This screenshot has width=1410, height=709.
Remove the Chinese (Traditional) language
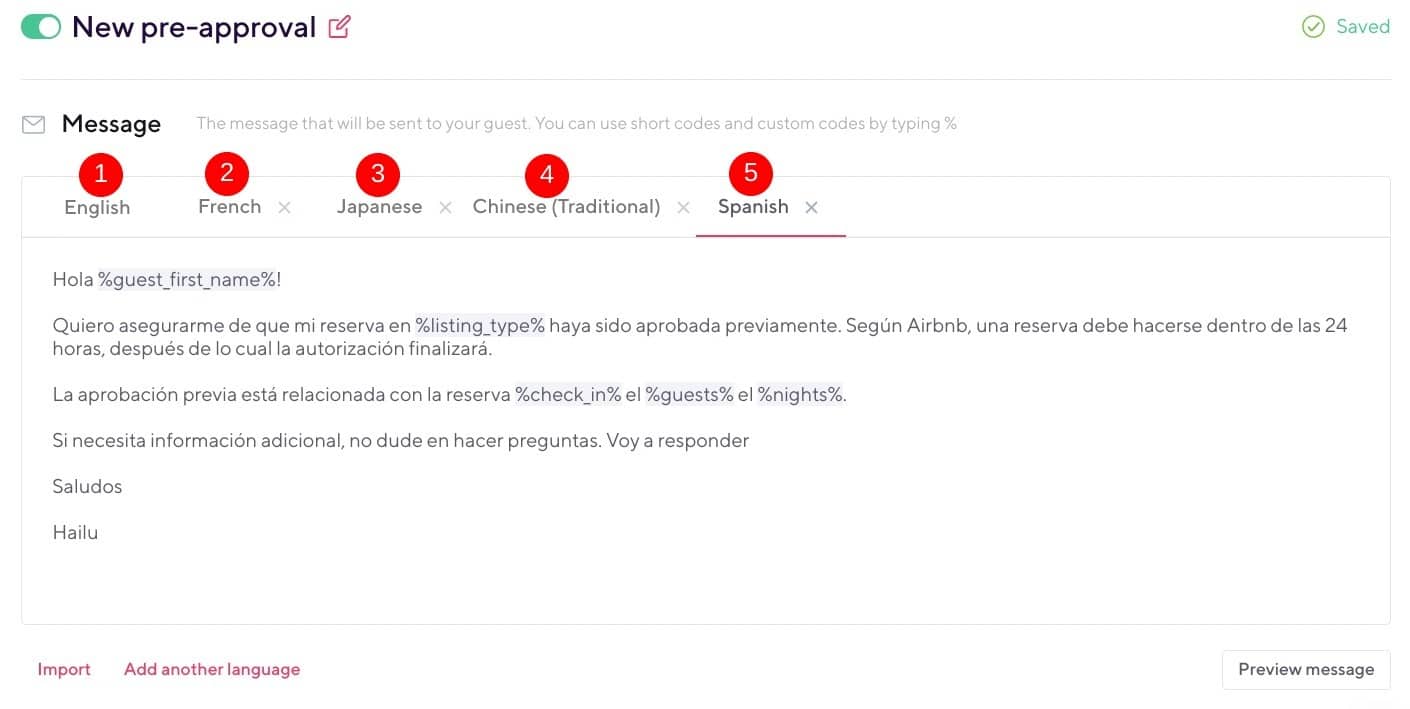(683, 208)
